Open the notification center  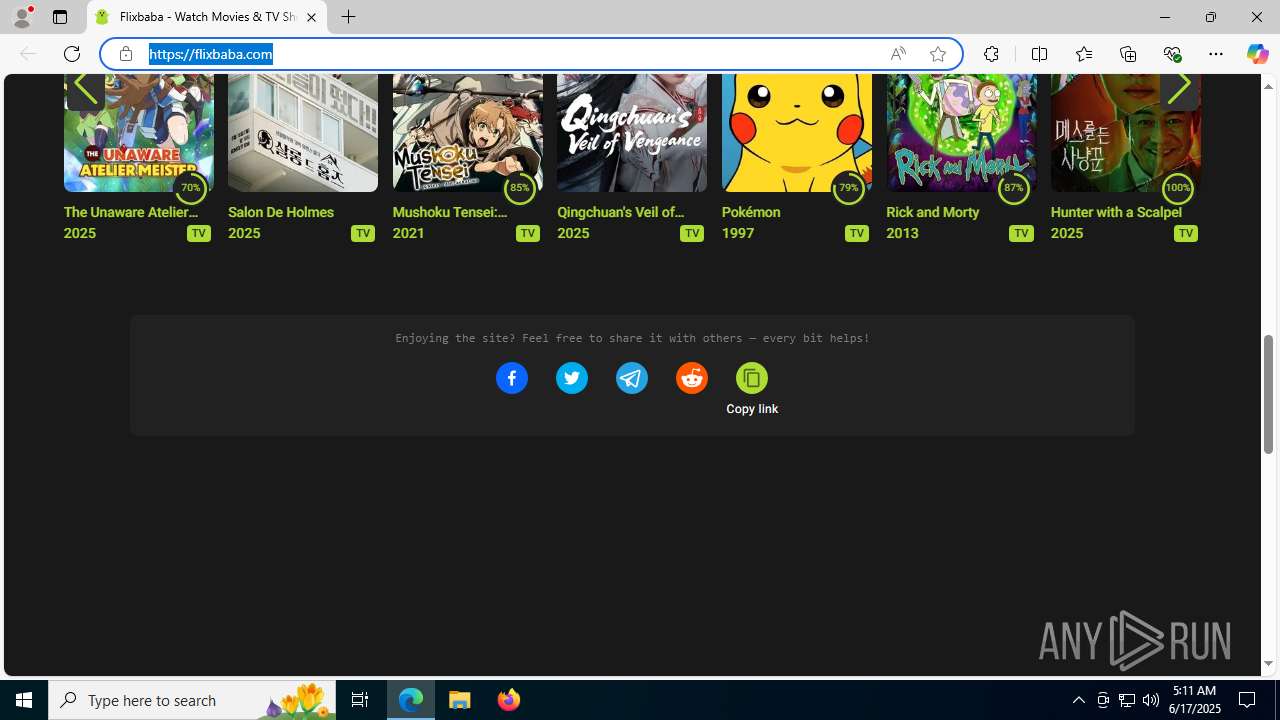pyautogui.click(x=1248, y=700)
